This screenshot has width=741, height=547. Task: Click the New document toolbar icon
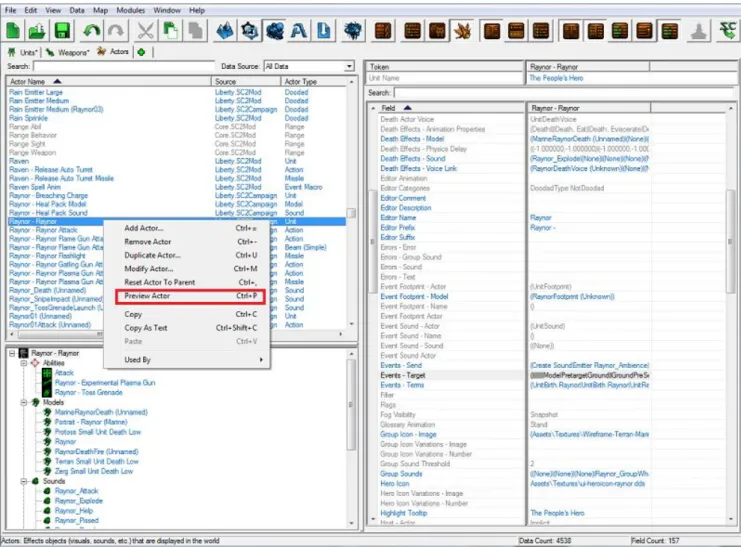pyautogui.click(x=14, y=31)
